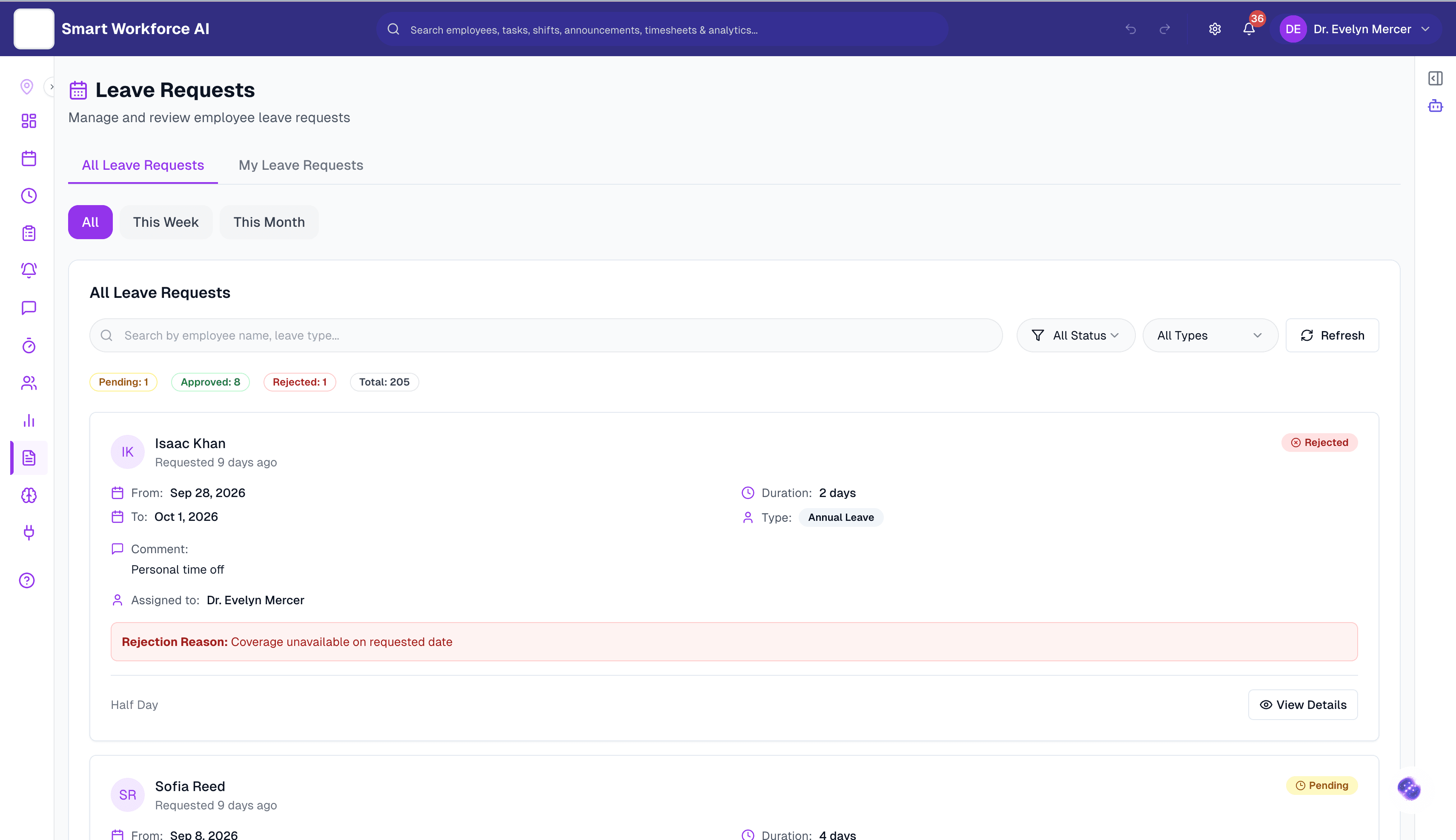Click the DE user avatar

pyautogui.click(x=1293, y=29)
